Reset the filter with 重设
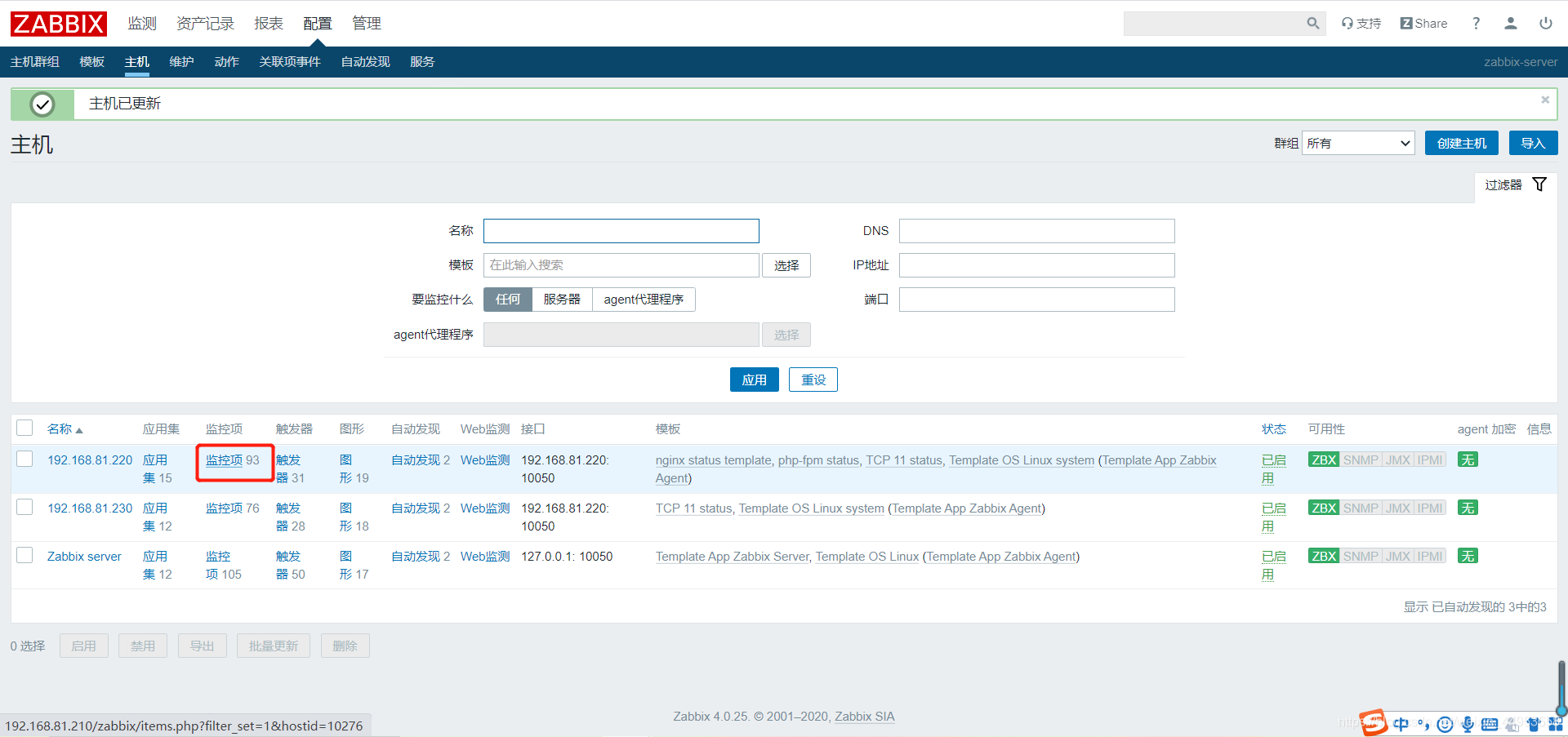This screenshot has height=737, width=1568. (813, 380)
